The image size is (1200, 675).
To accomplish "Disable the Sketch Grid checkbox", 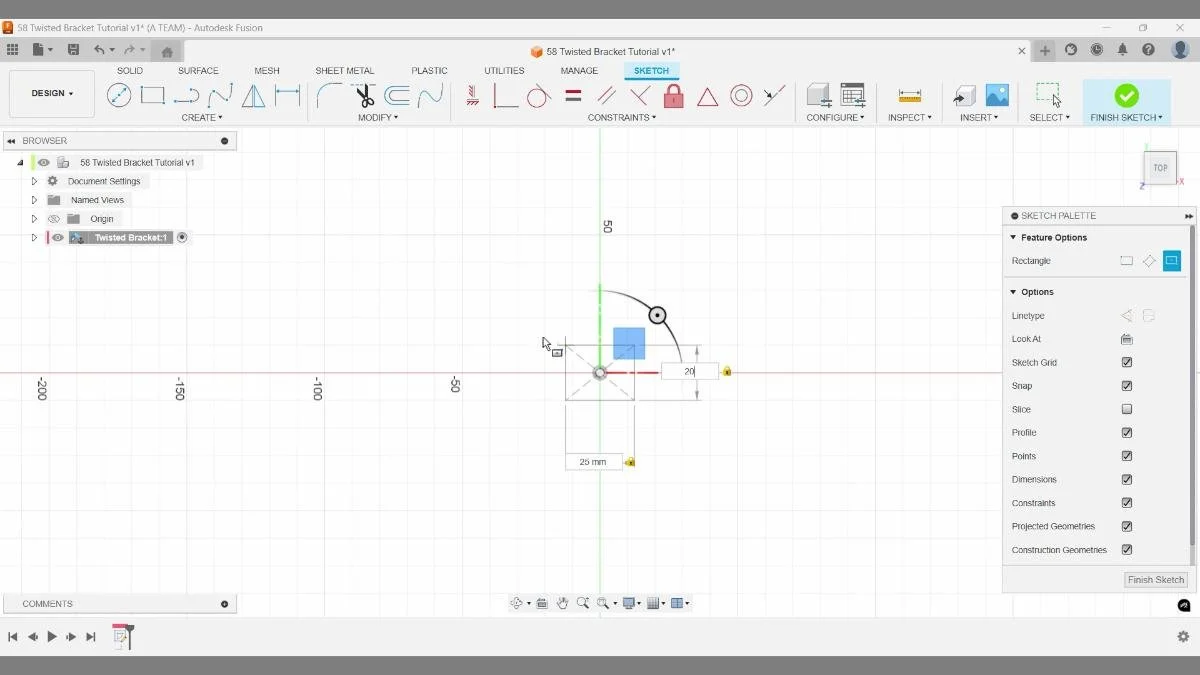I will (1126, 362).
